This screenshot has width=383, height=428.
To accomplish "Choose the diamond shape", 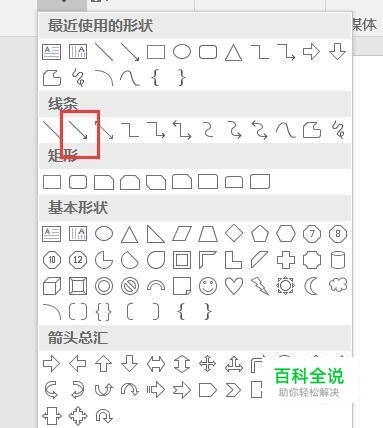I will pyautogui.click(x=234, y=234).
